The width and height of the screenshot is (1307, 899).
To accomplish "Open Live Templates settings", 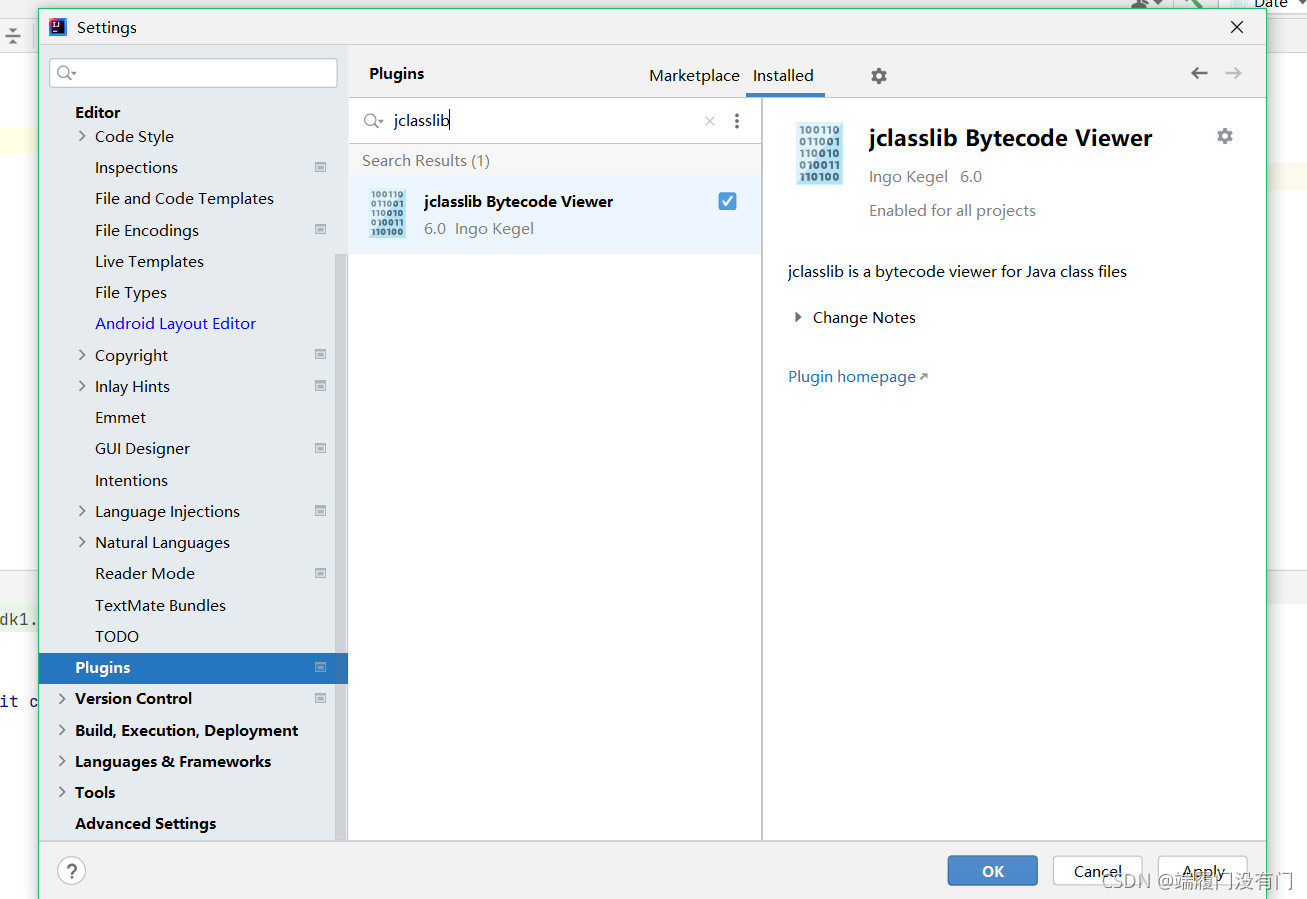I will [x=149, y=261].
